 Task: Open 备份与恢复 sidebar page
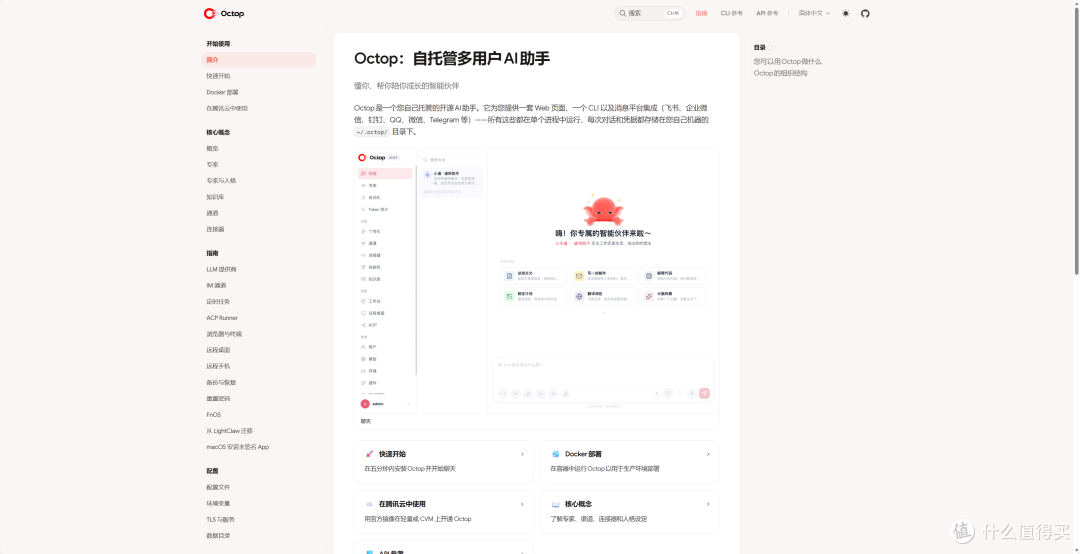[220, 382]
